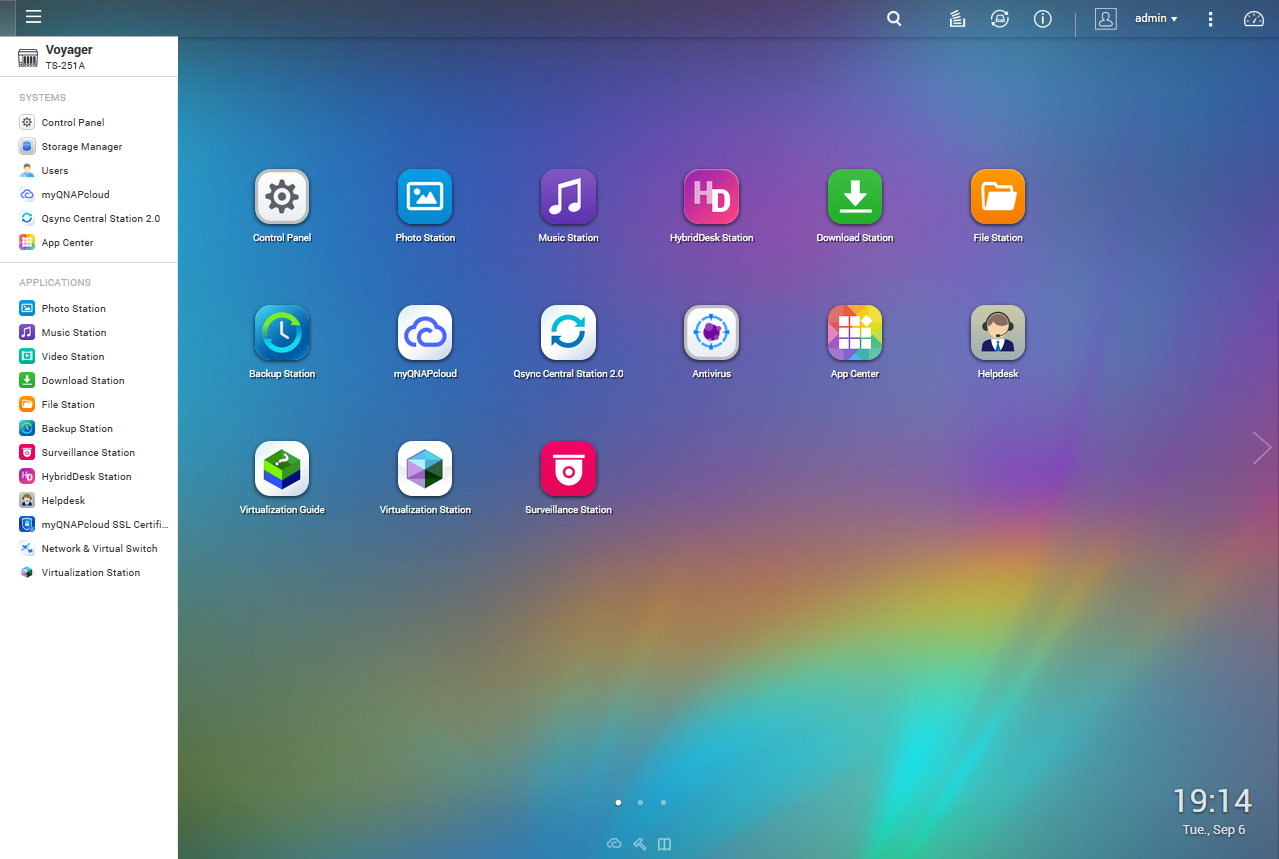The image size is (1279, 859).
Task: Switch to second desktop page dot
Action: pos(640,802)
